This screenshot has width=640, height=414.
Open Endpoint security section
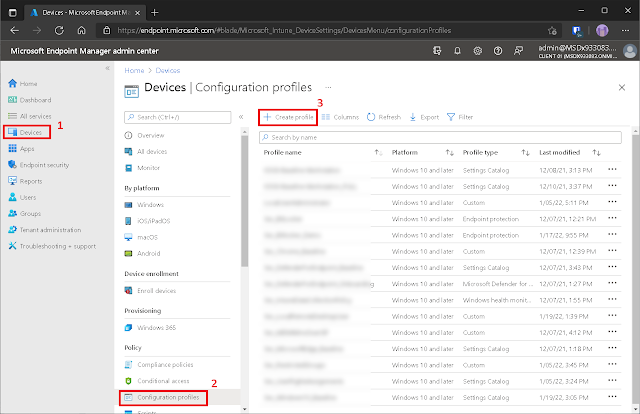coord(39,165)
